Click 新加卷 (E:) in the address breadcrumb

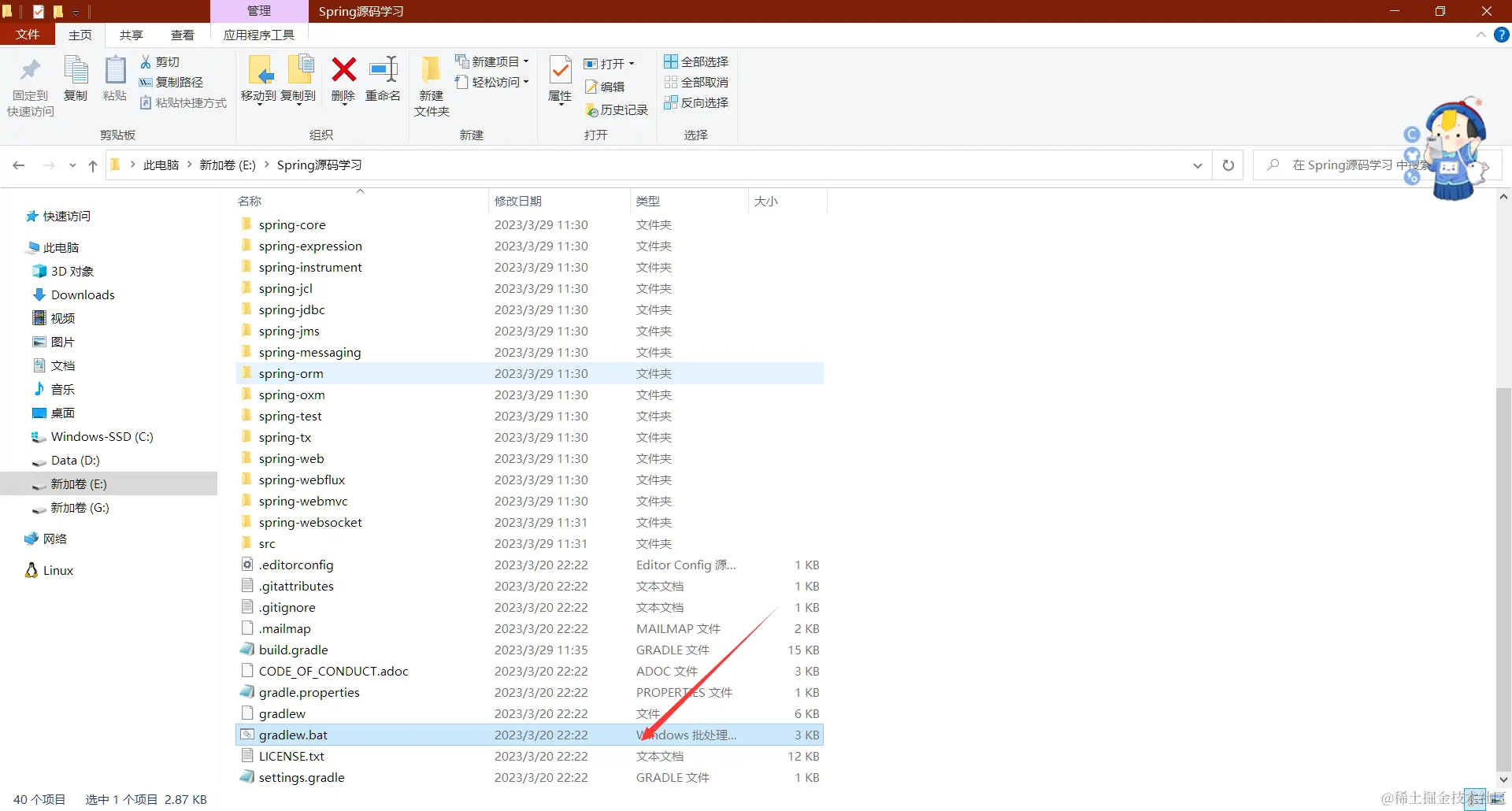pos(228,165)
